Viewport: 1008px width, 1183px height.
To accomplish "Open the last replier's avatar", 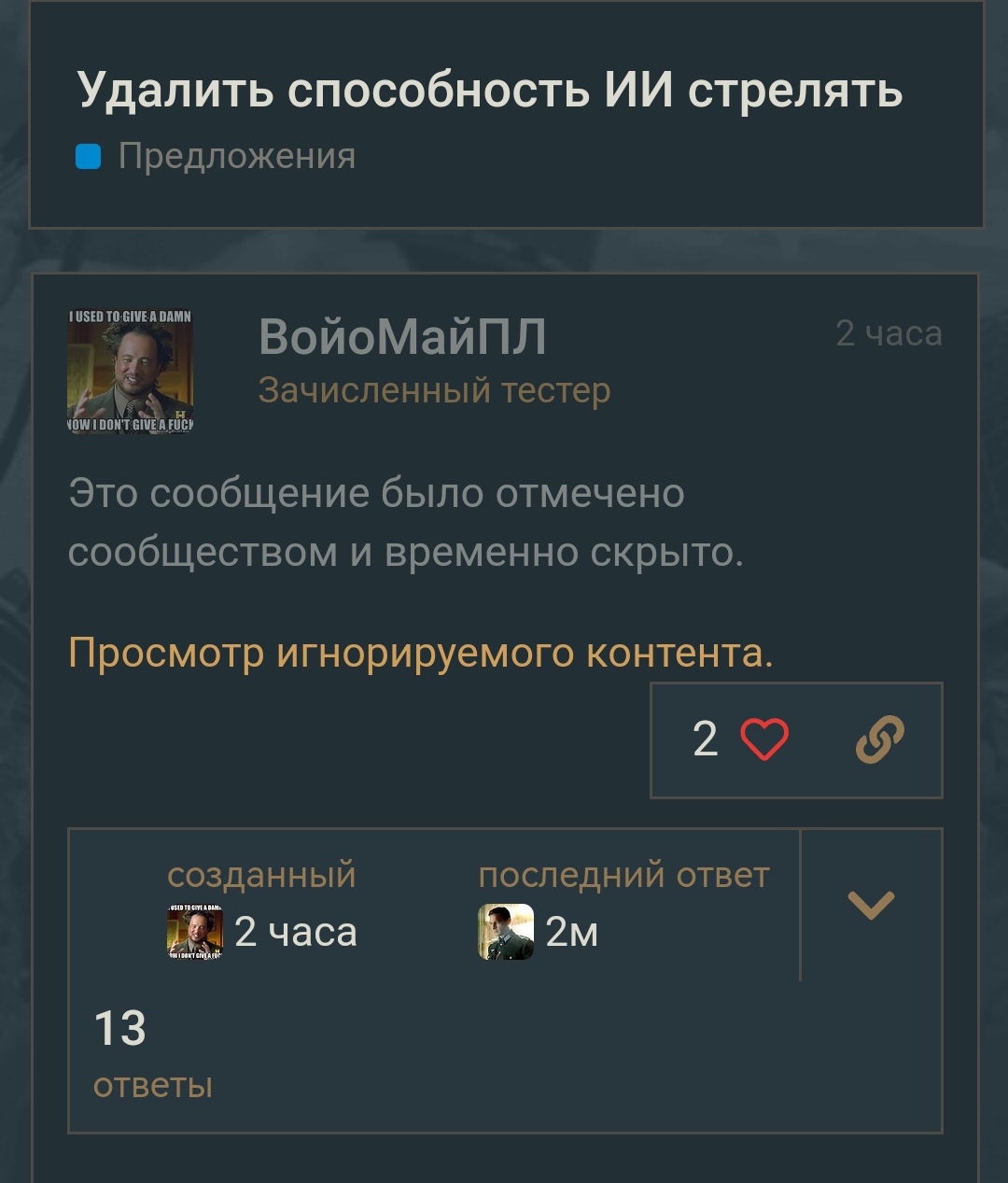I will pyautogui.click(x=506, y=932).
